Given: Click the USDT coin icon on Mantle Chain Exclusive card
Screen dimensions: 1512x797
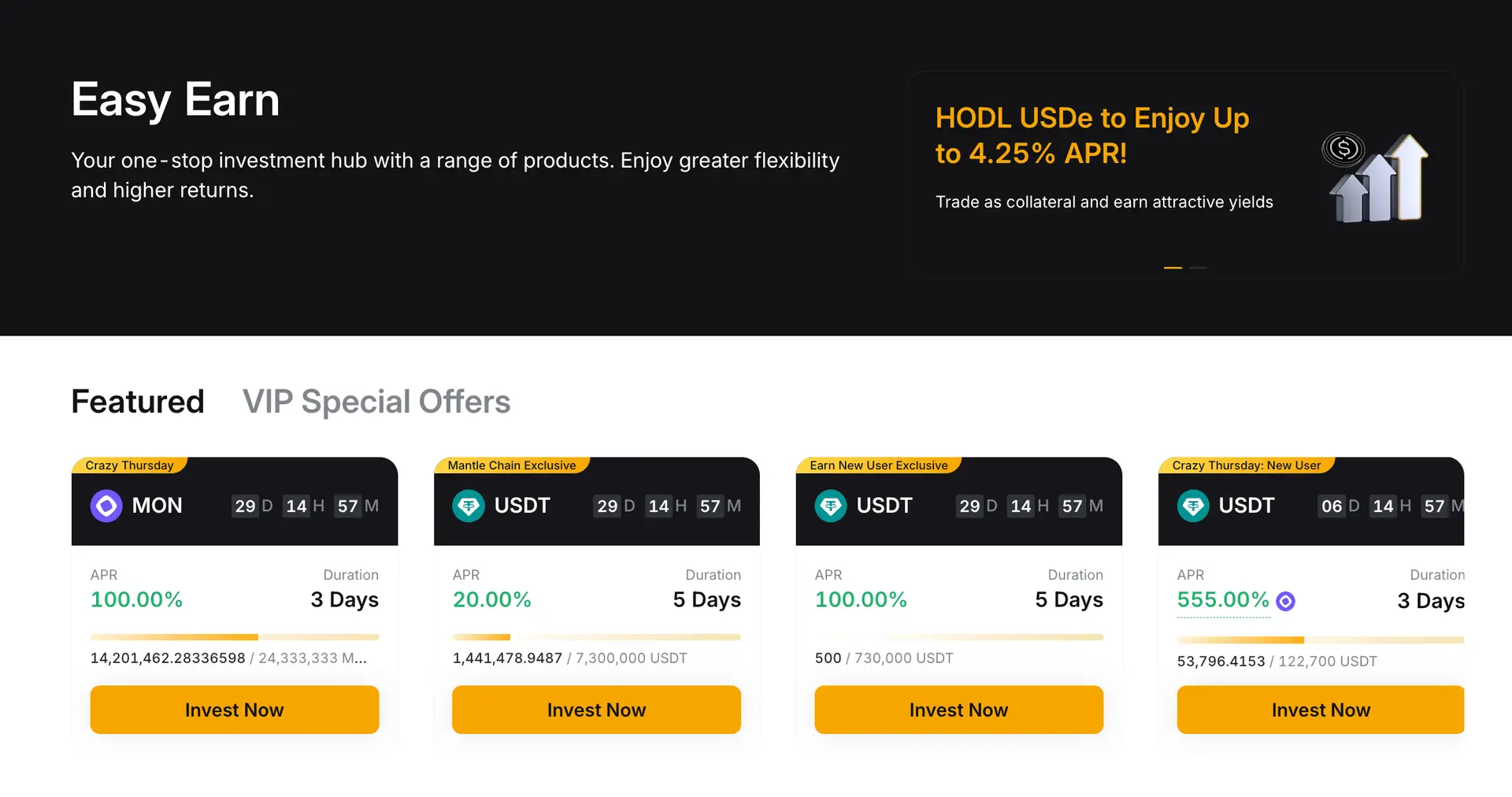Looking at the screenshot, I should pyautogui.click(x=469, y=506).
